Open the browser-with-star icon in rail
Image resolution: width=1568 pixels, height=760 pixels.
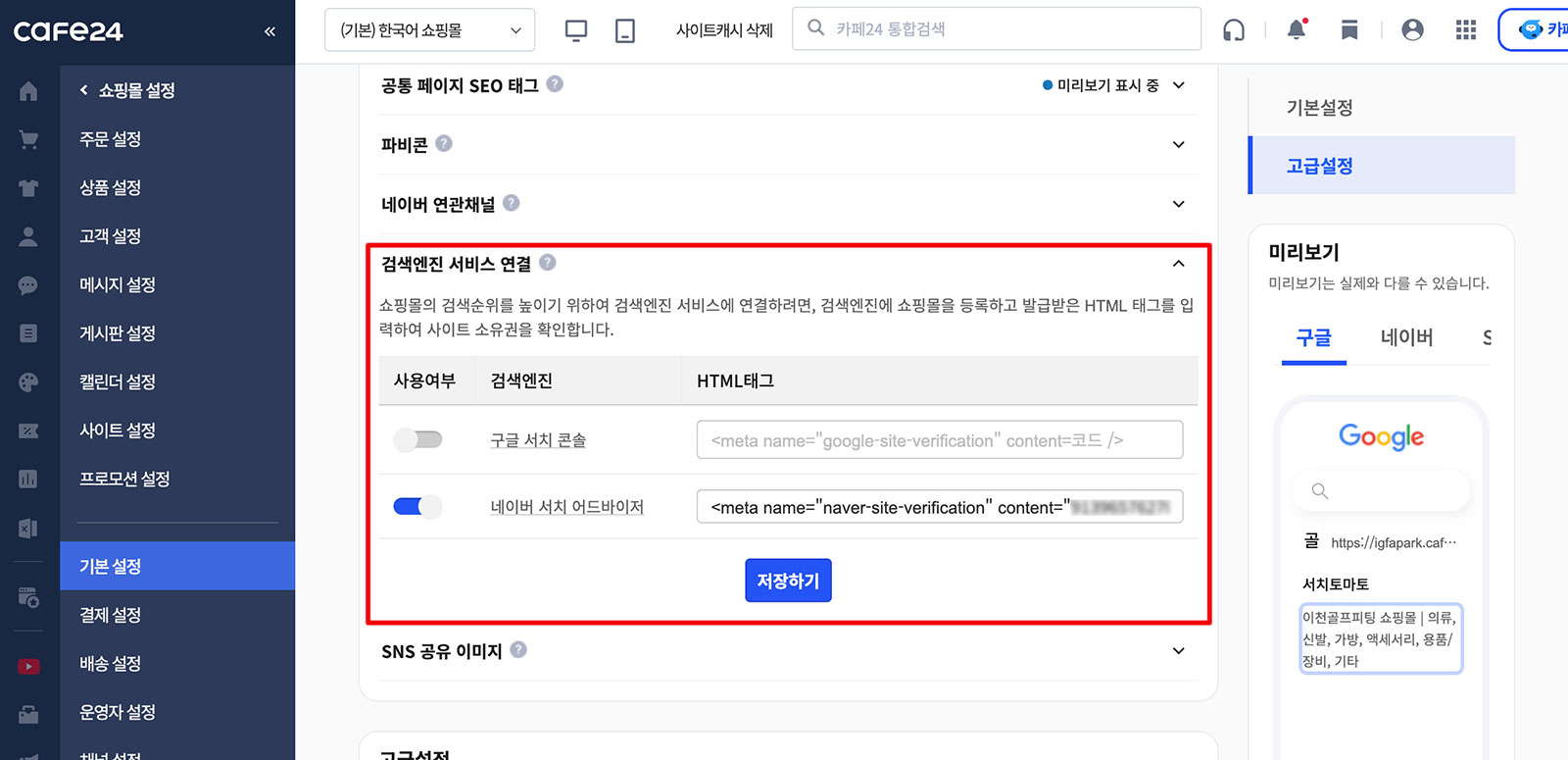click(x=28, y=597)
